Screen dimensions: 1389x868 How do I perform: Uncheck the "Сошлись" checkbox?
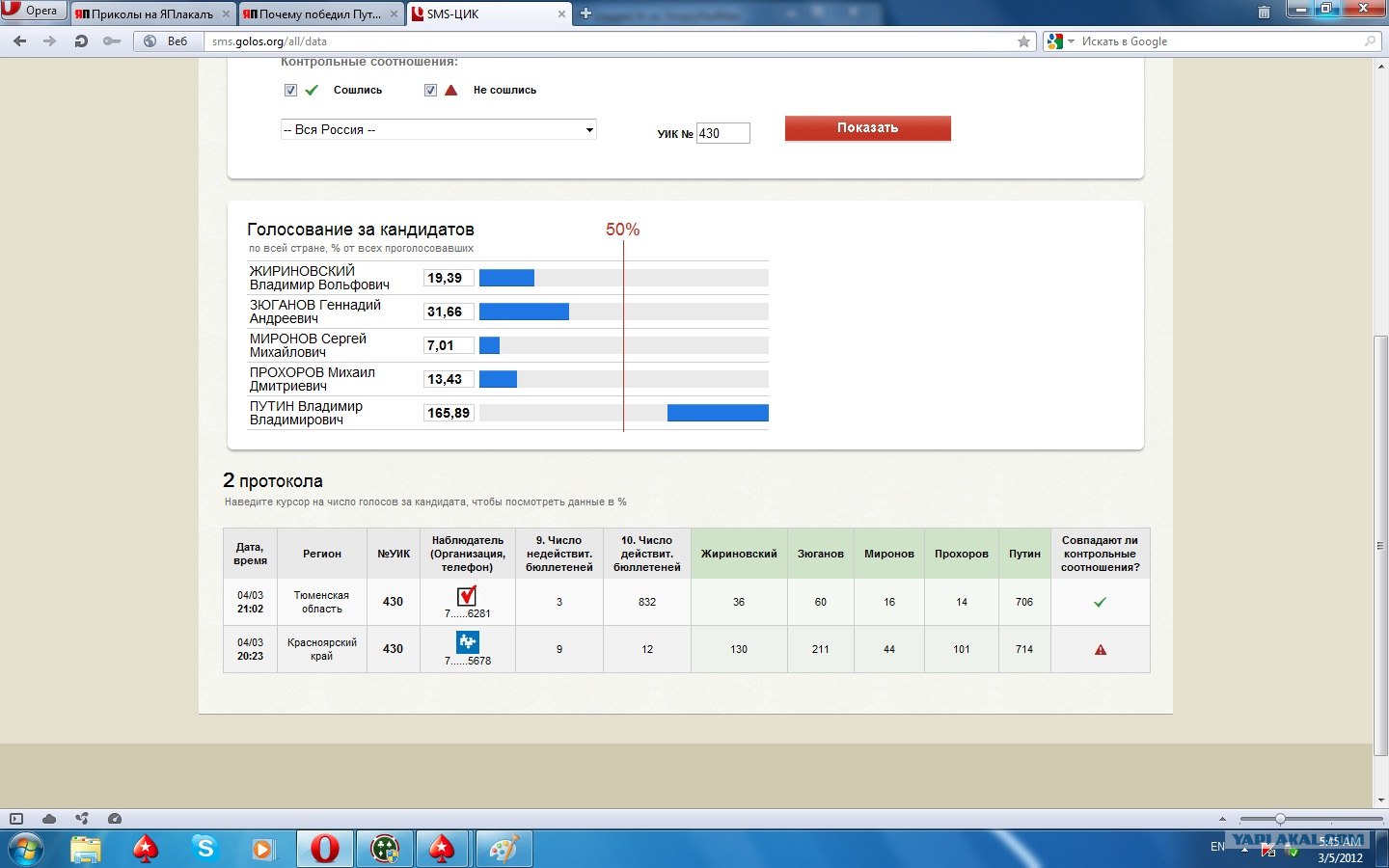[290, 91]
